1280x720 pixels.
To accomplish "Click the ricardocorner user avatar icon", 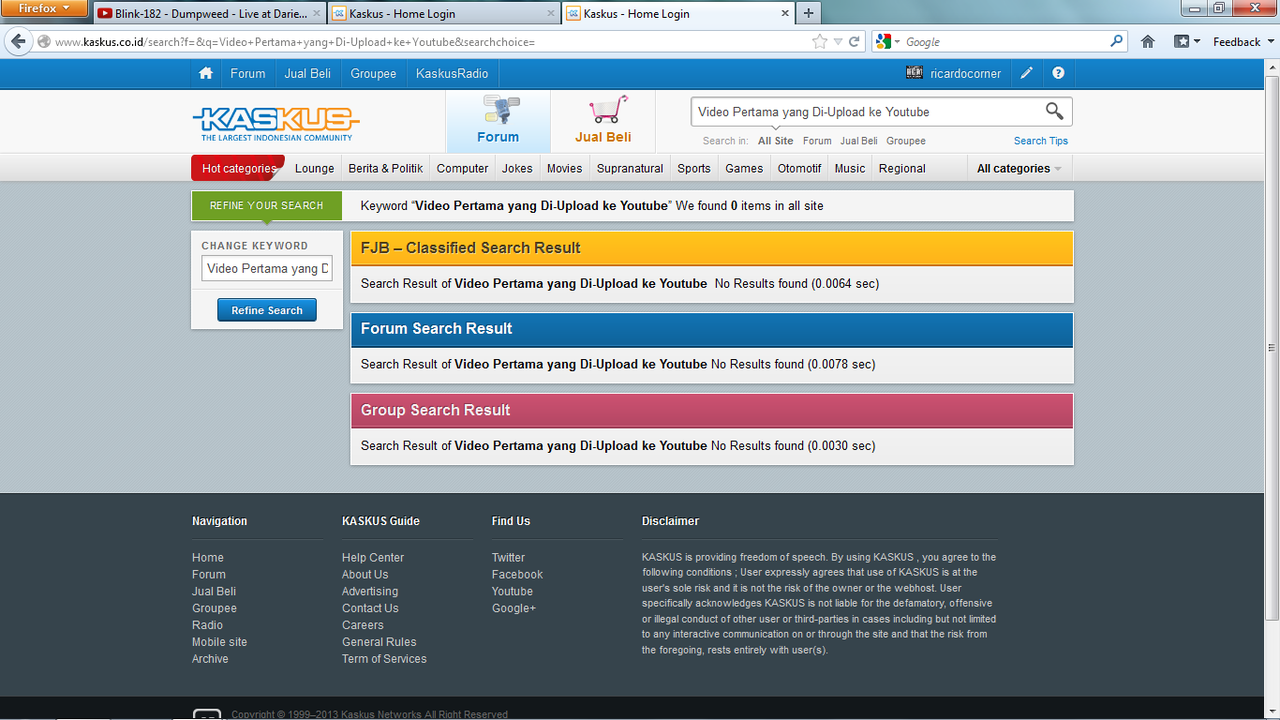I will tap(914, 73).
